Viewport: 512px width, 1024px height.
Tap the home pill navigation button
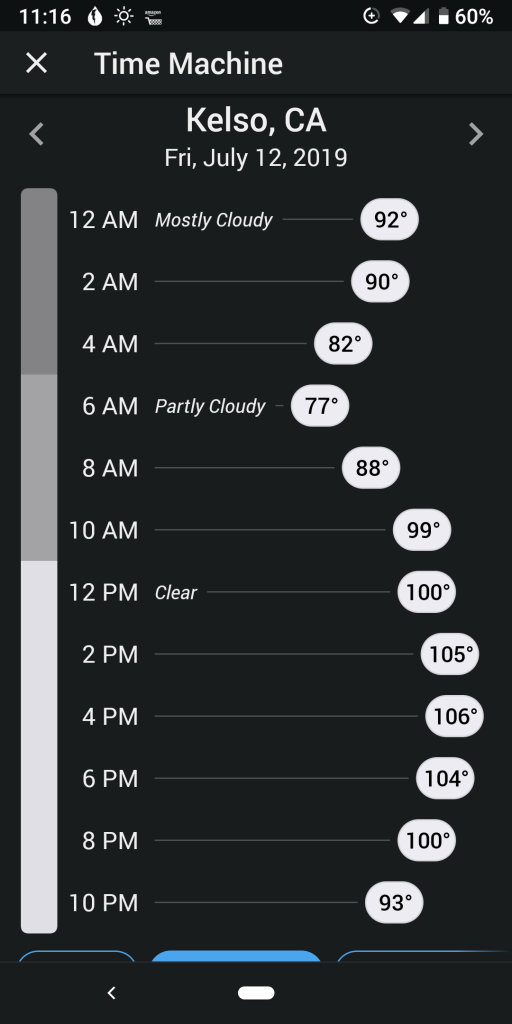[256, 993]
